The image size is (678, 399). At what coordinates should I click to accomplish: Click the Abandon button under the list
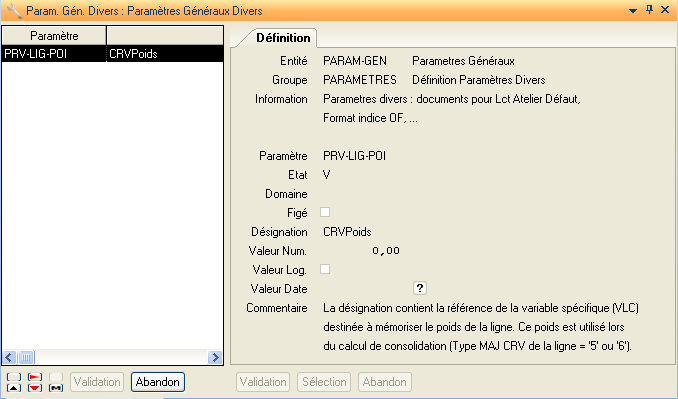(x=158, y=382)
